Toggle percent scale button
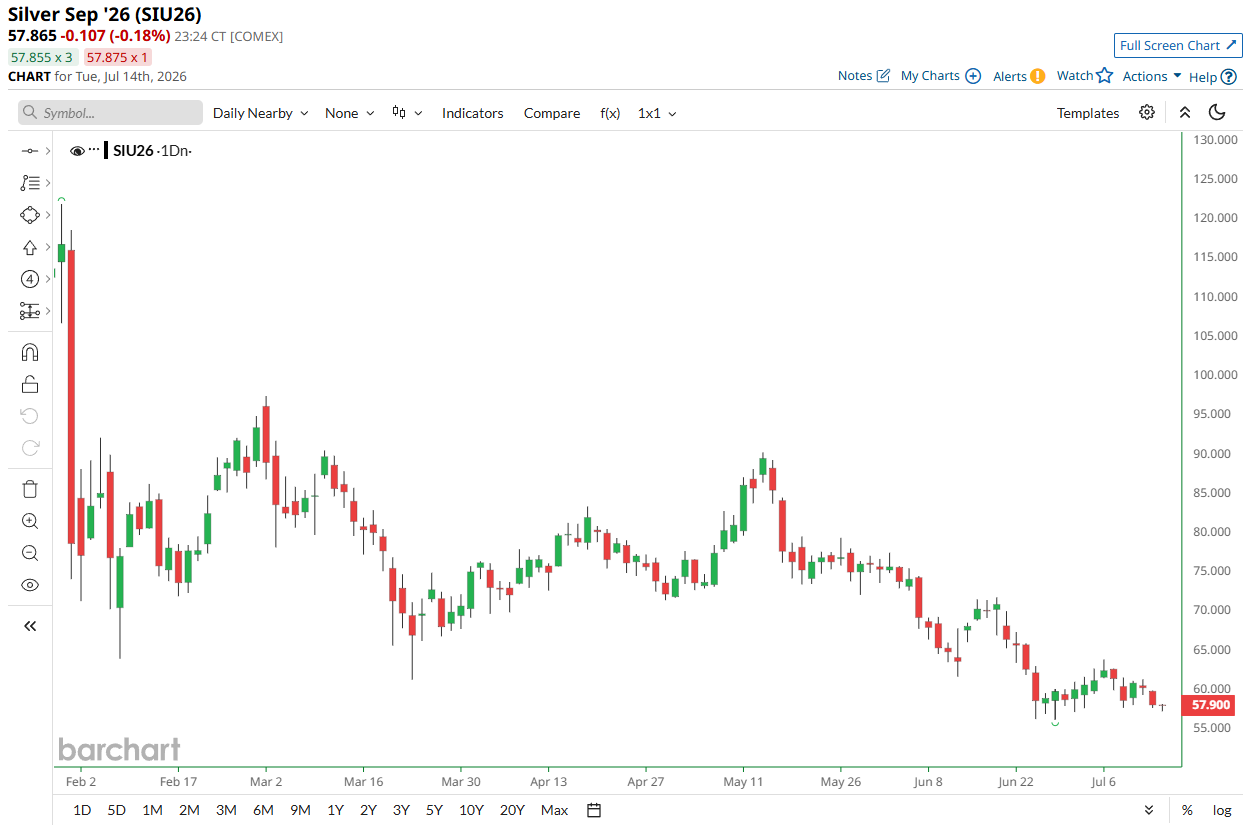Image resolution: width=1253 pixels, height=828 pixels. coord(1187,810)
